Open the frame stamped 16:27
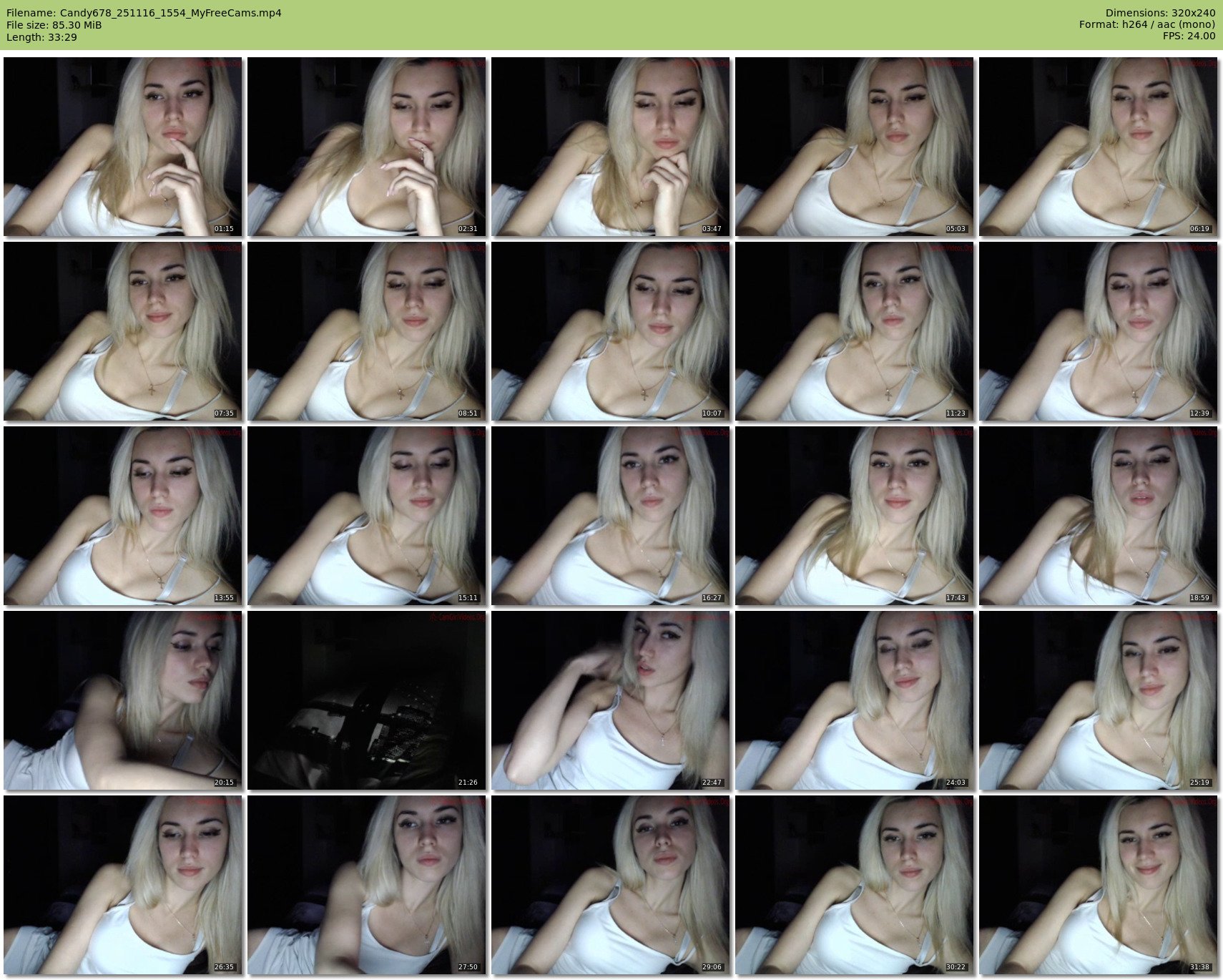 (x=611, y=516)
